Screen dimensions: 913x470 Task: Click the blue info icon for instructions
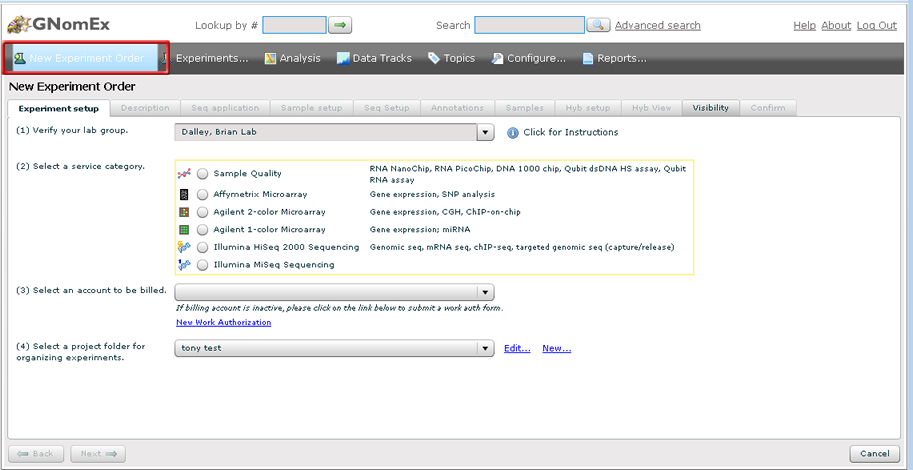(513, 133)
